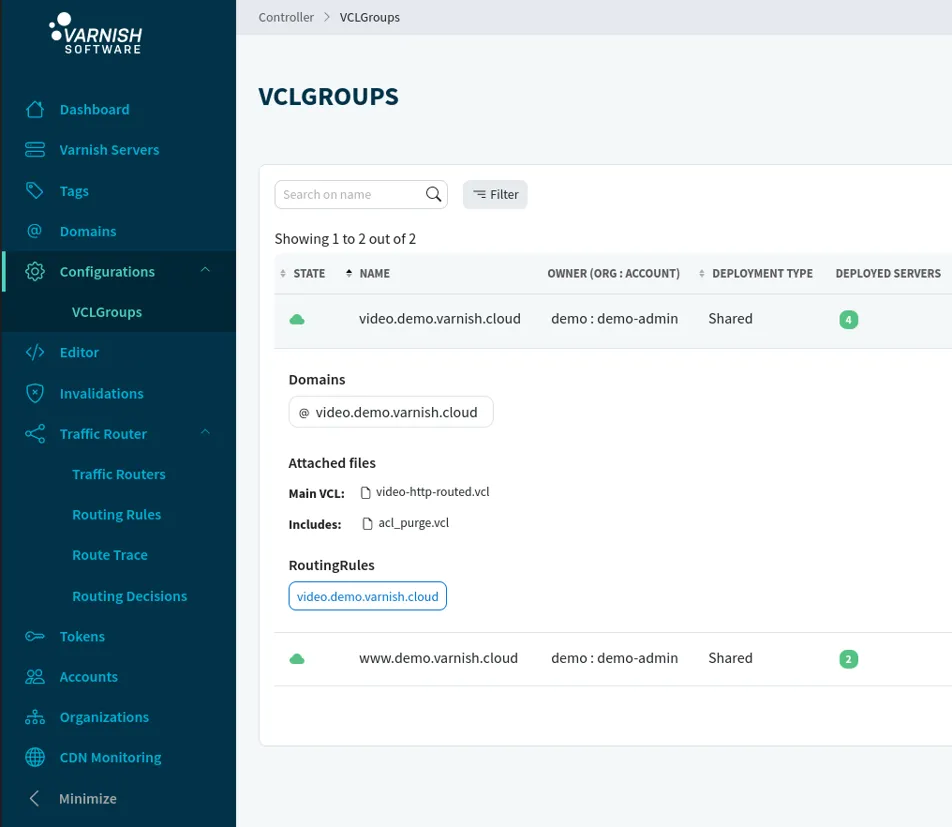Expand the www.demo.varnish.cloud row name
The height and width of the screenshot is (827, 952).
pyautogui.click(x=438, y=658)
